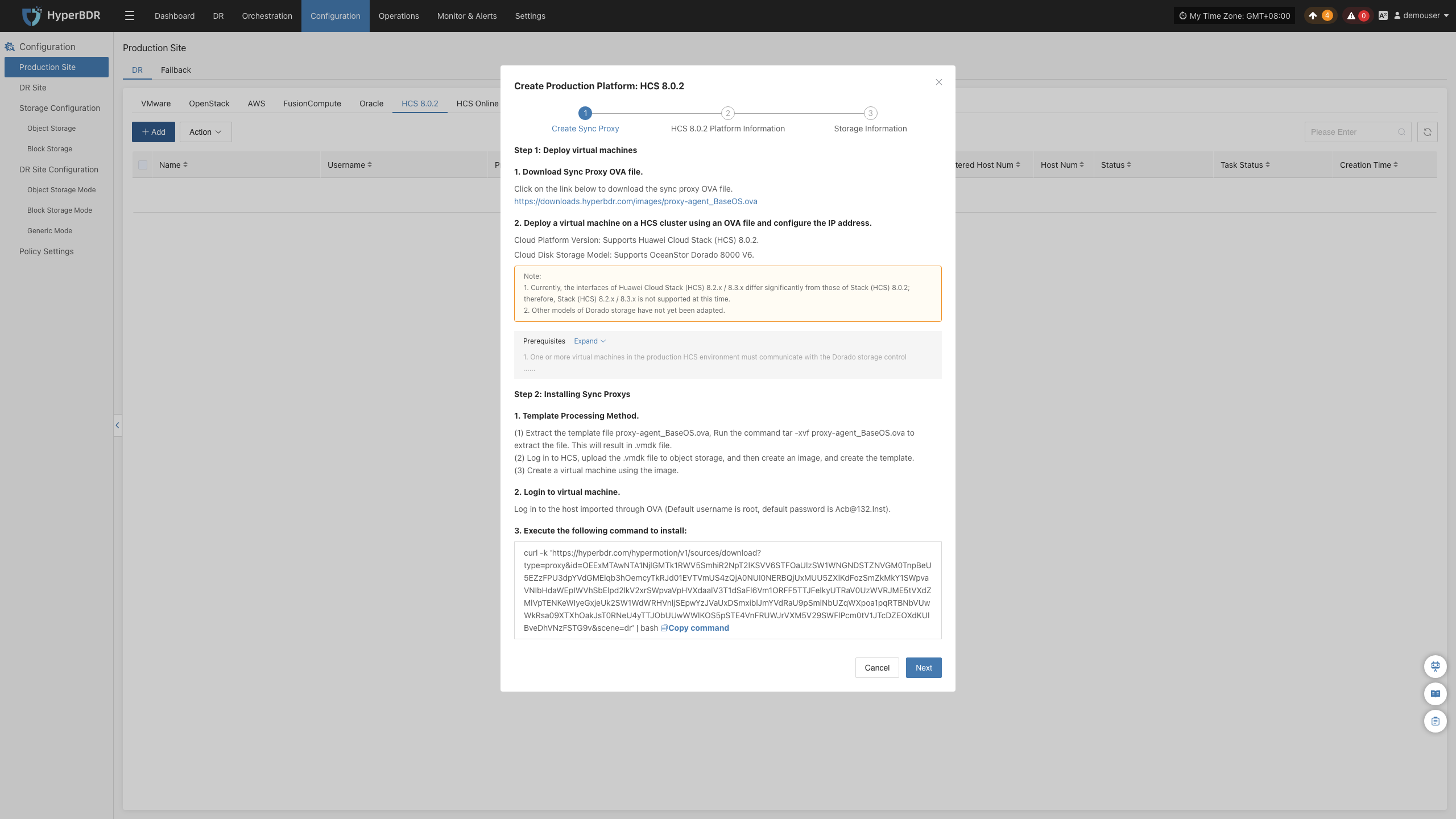Click step 3 circle Storage Information

pos(870,113)
